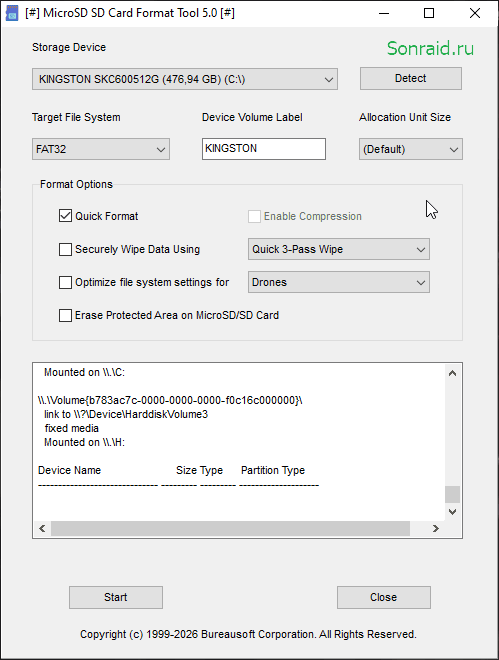The width and height of the screenshot is (499, 660).
Task: Click the log scroll left arrow
Action: point(42,528)
